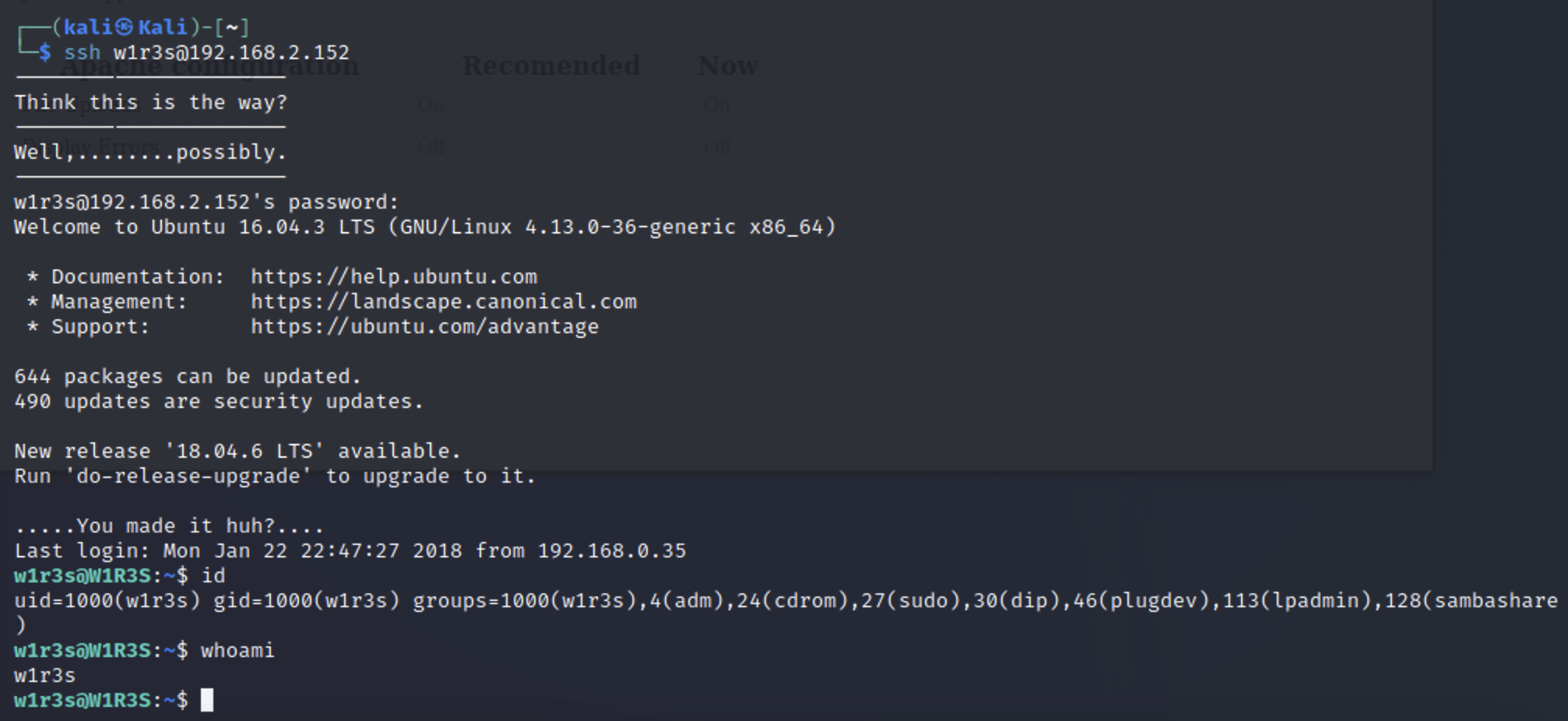Click the typed "id" command
The height and width of the screenshot is (721, 1568).
coord(213,576)
